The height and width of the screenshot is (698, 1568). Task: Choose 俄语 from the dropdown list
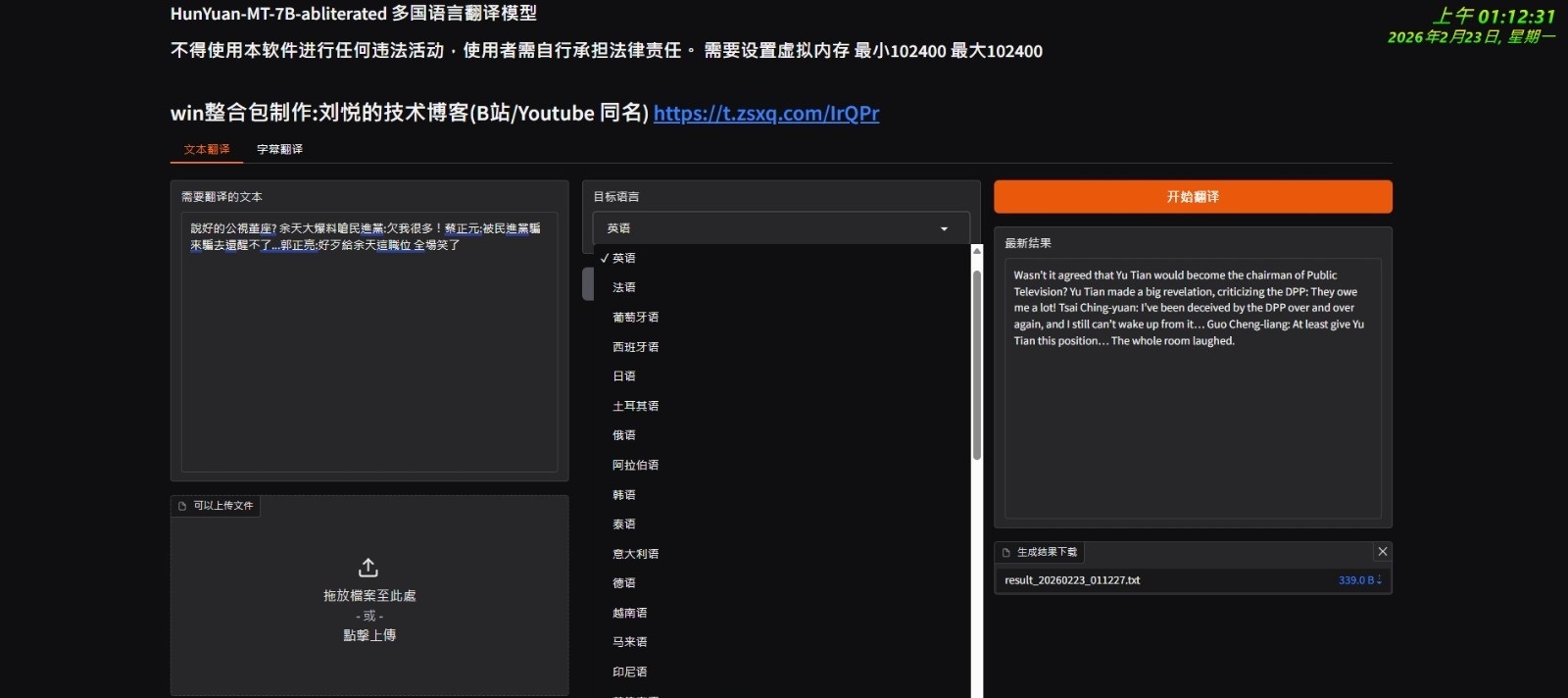point(624,435)
